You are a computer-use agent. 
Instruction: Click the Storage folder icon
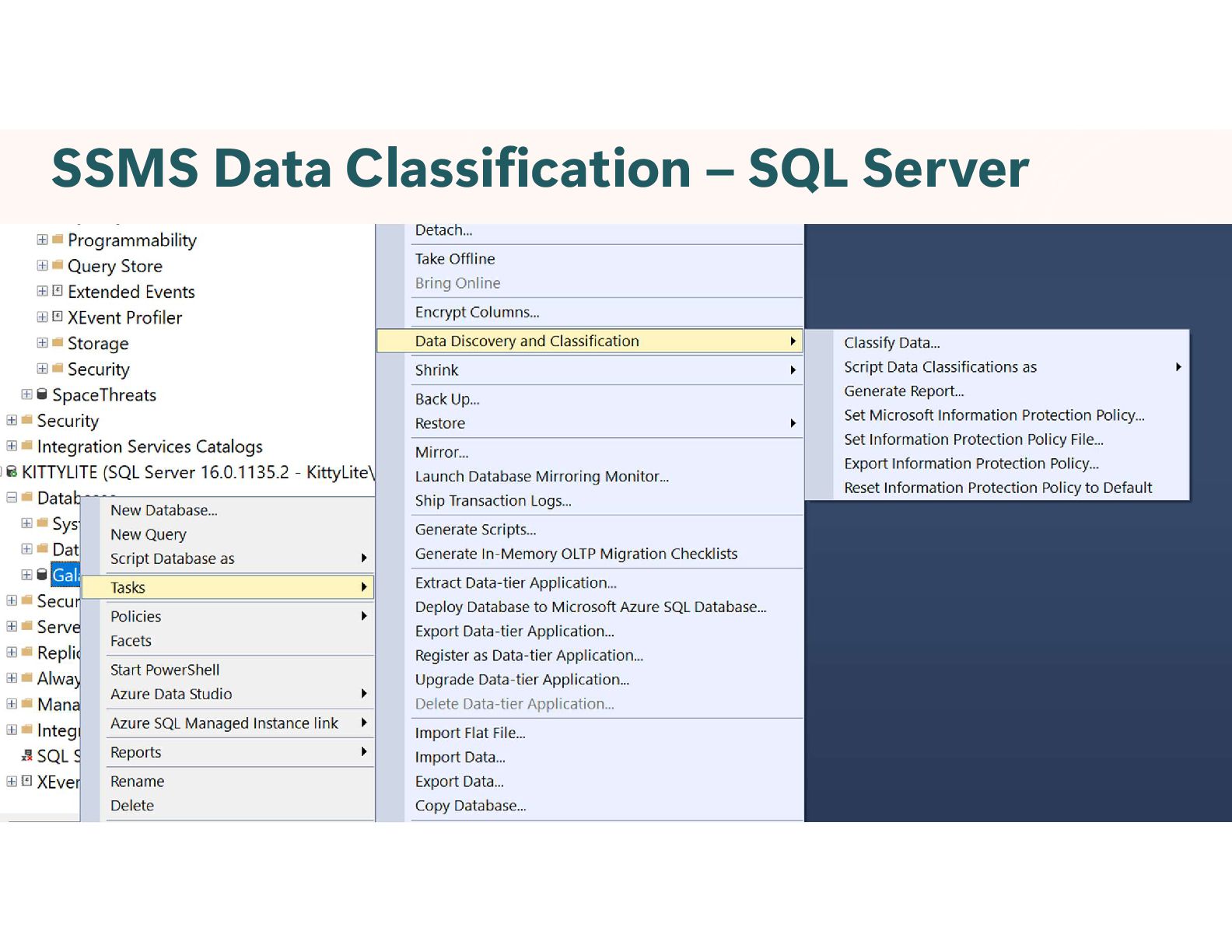click(58, 342)
